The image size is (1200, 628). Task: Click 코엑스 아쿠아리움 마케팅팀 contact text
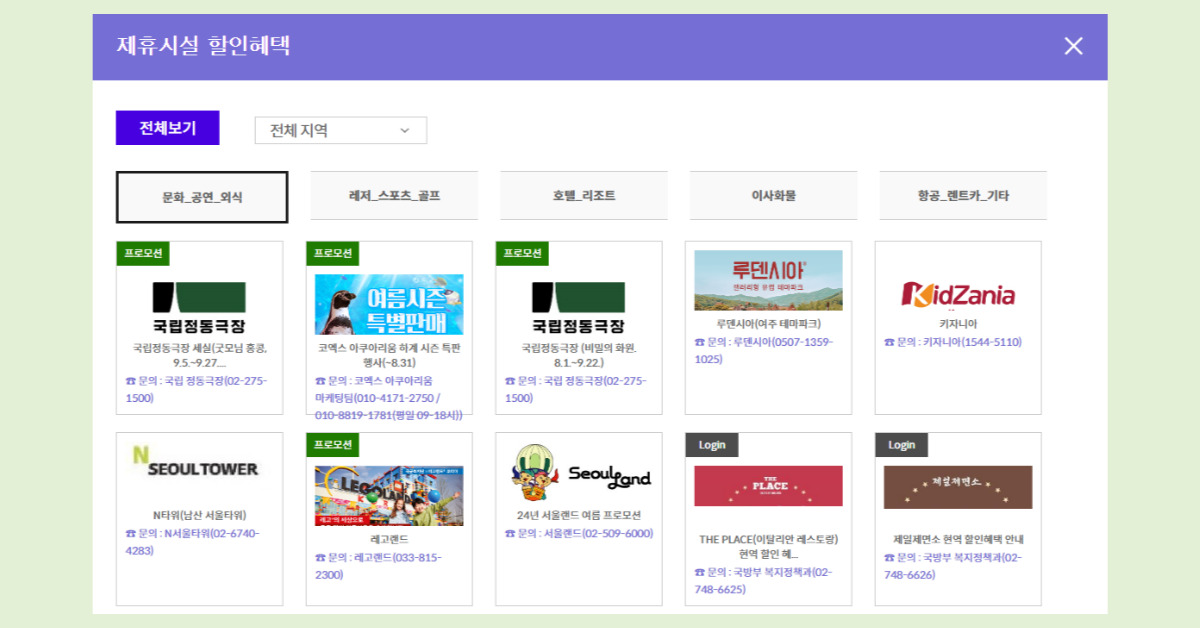pos(389,397)
